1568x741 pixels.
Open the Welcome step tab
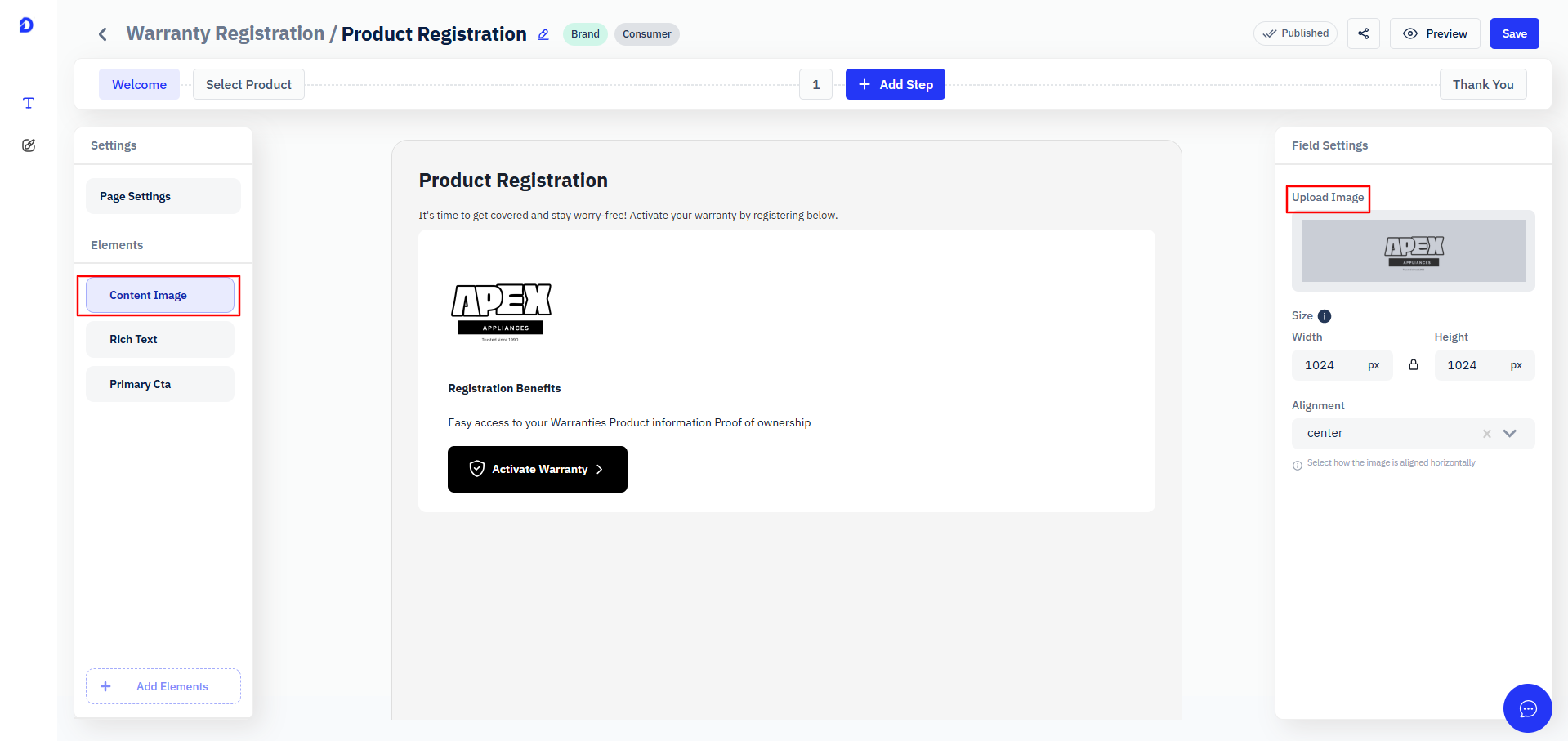[139, 84]
